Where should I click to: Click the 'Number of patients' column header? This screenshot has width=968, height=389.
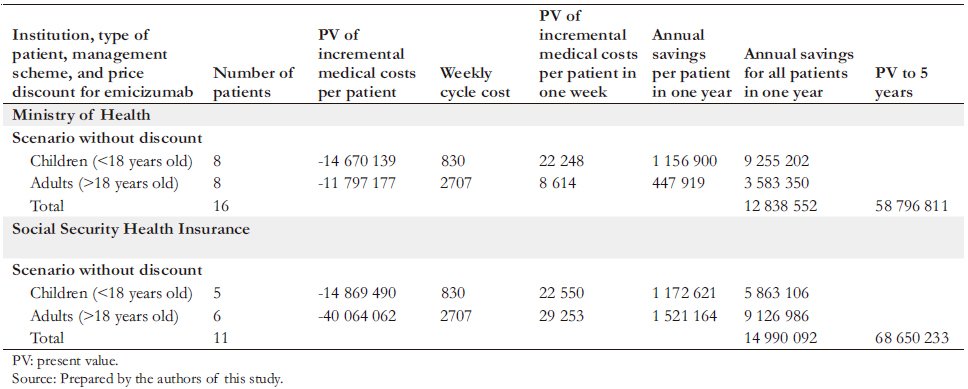[254, 83]
